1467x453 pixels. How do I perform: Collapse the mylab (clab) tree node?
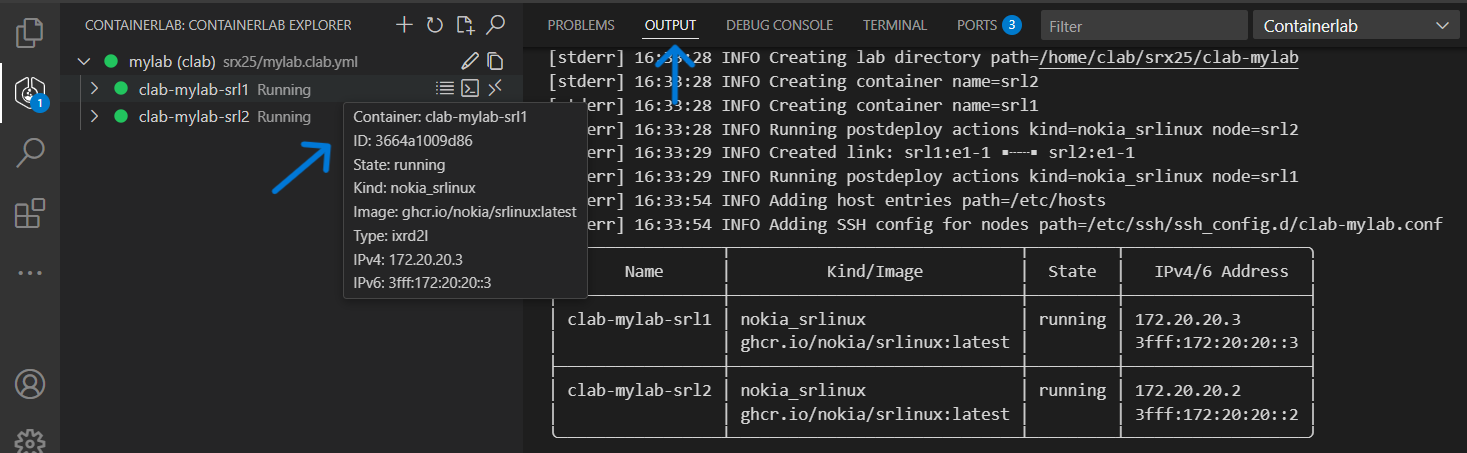click(83, 62)
